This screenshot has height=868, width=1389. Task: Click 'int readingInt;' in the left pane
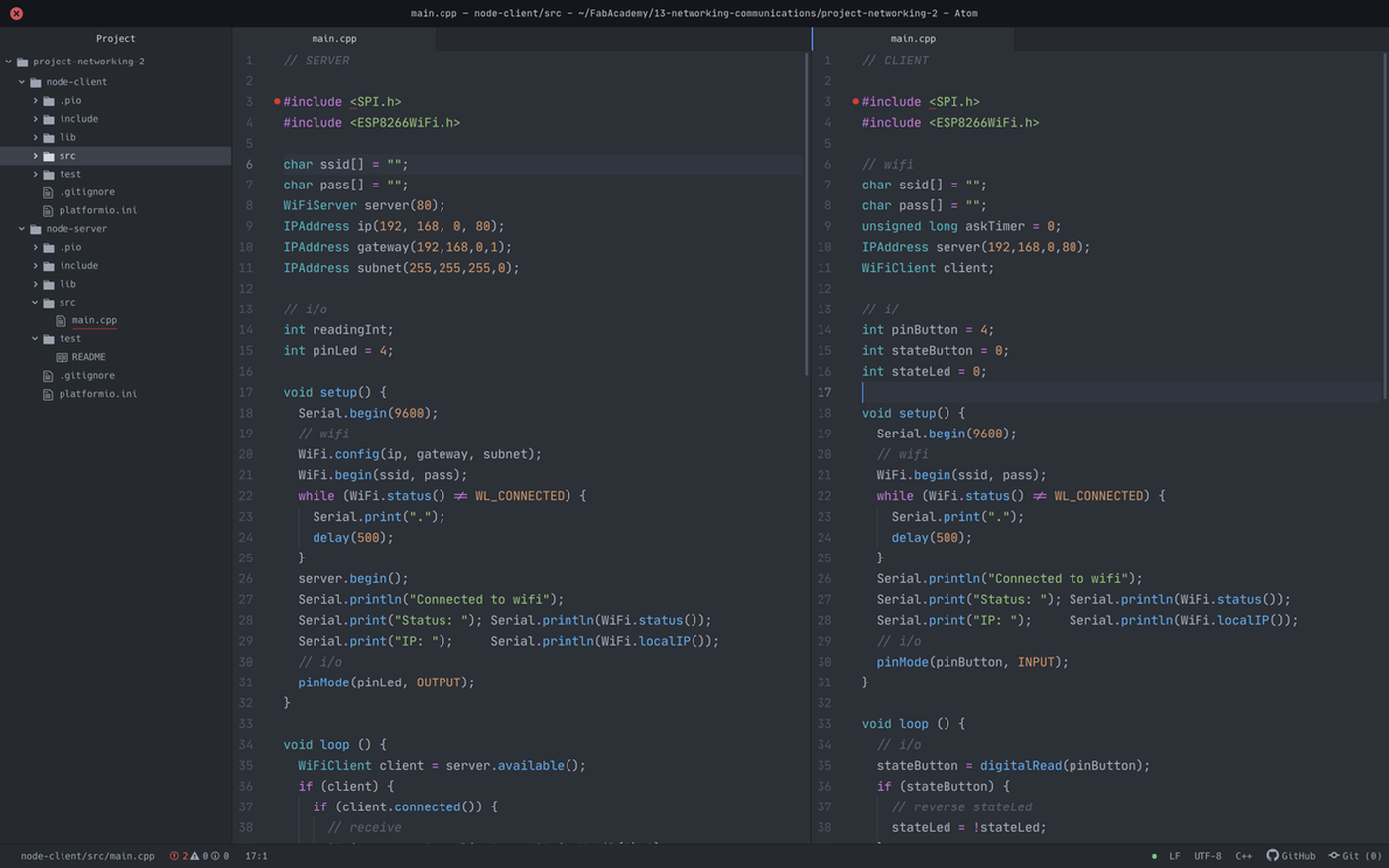tap(338, 330)
